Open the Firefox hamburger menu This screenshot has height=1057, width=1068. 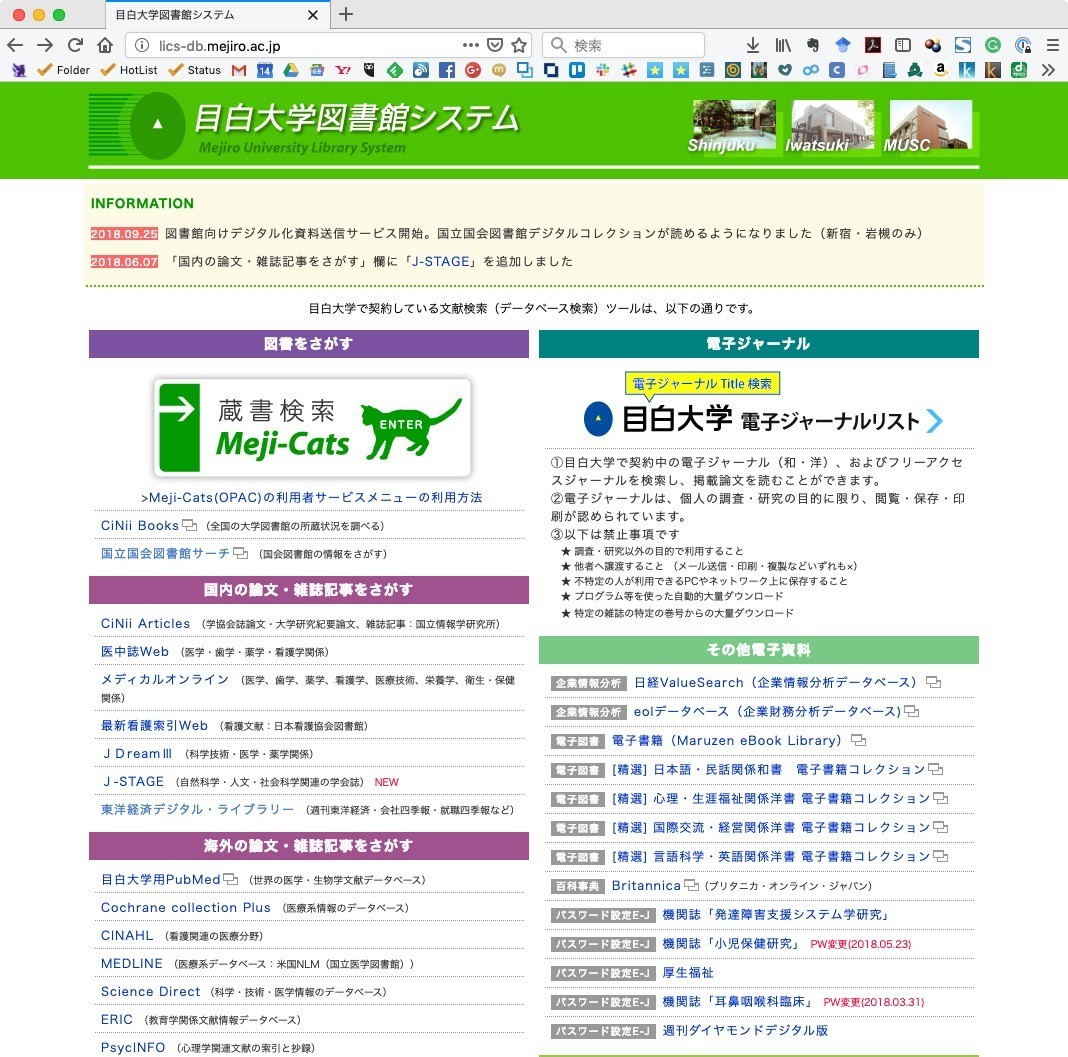(1052, 46)
